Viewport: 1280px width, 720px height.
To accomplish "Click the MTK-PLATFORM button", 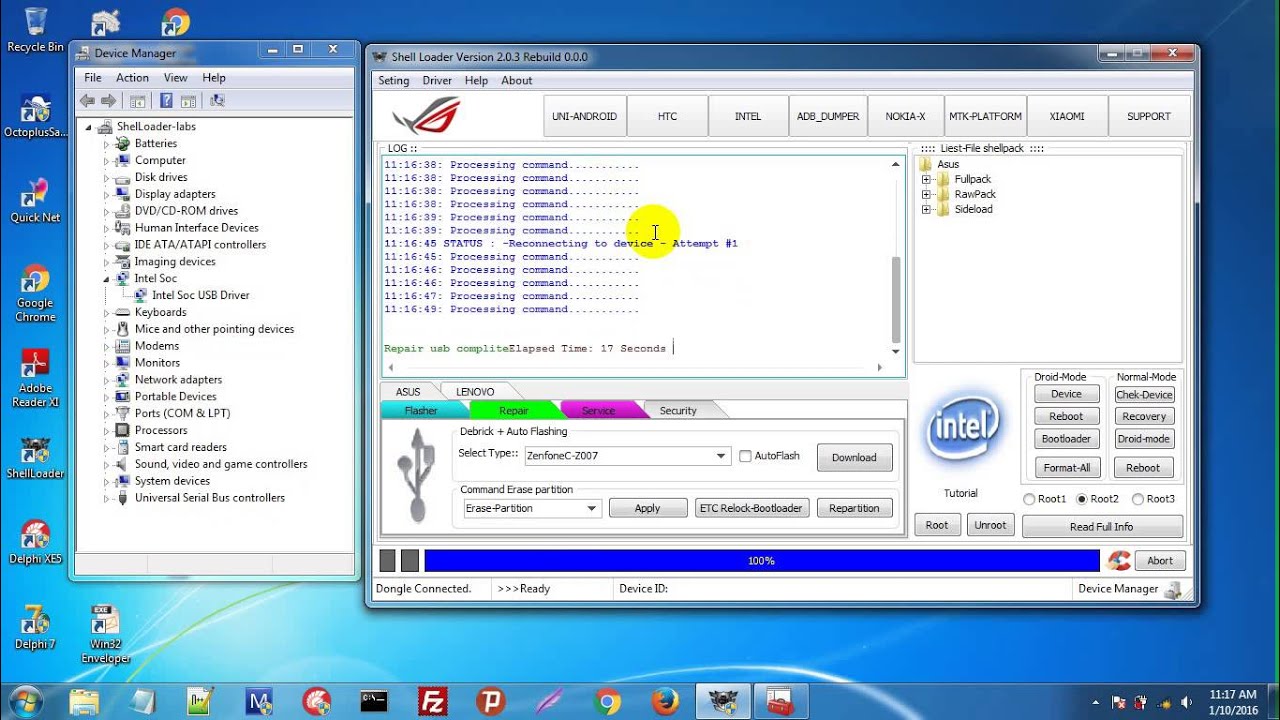I will pos(986,116).
